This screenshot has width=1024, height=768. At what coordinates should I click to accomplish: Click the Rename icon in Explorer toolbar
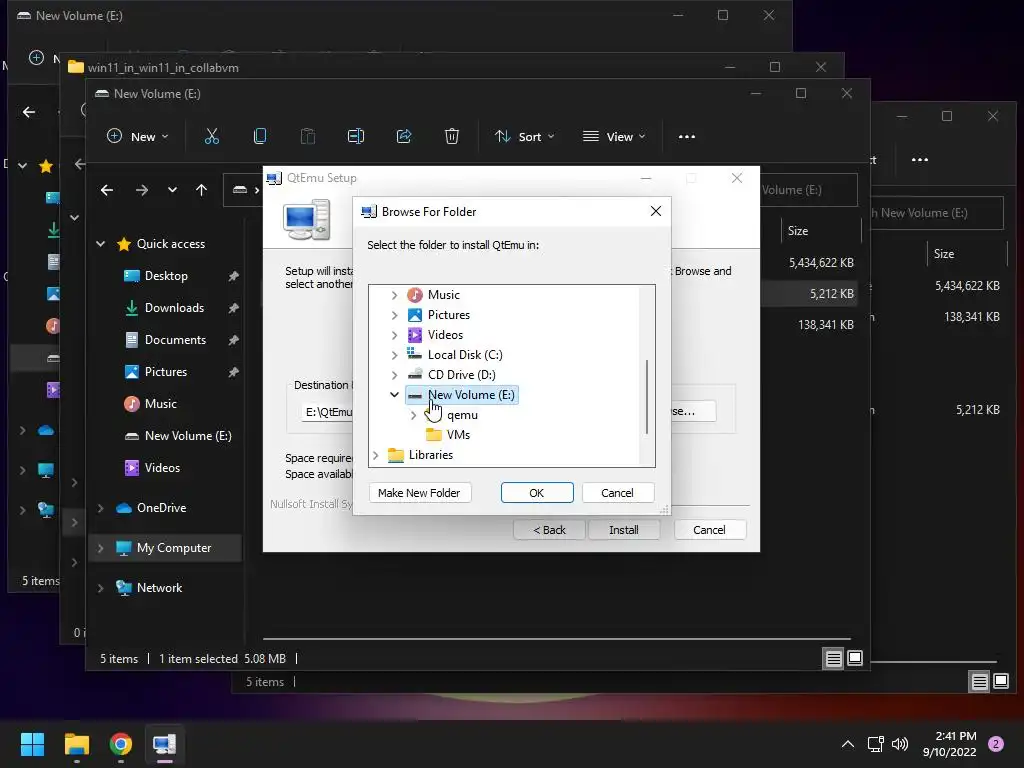point(356,136)
